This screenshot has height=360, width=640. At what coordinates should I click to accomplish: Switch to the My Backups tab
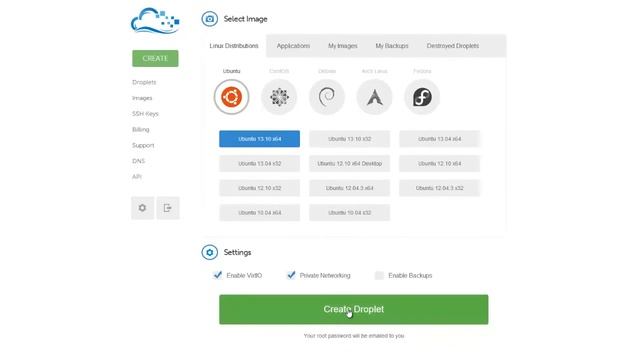tap(392, 46)
